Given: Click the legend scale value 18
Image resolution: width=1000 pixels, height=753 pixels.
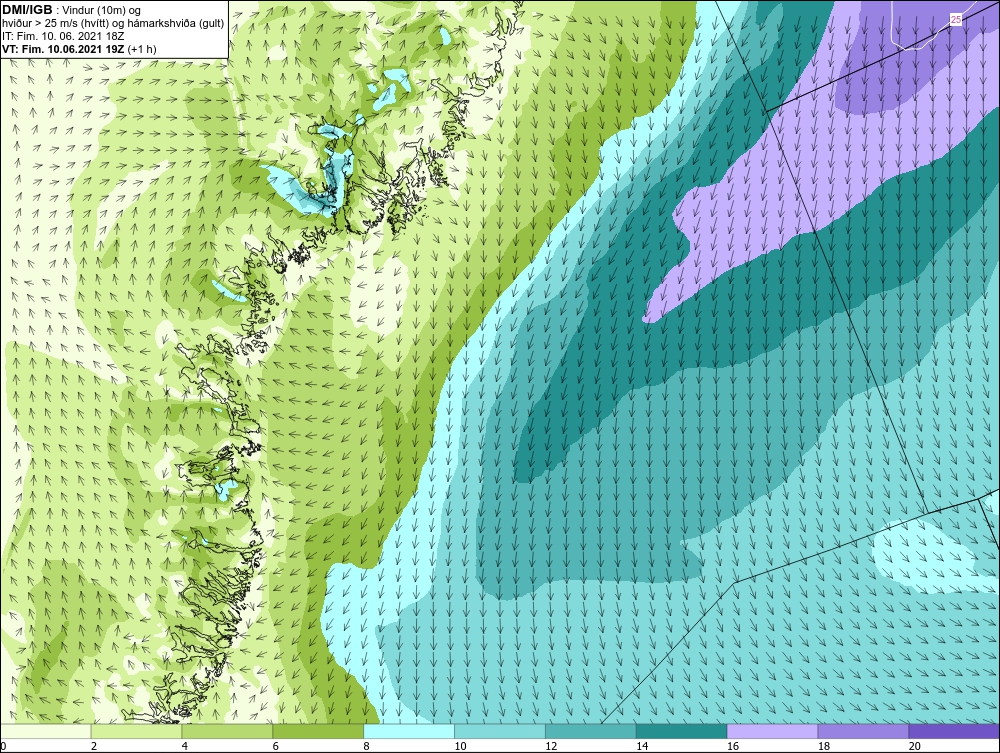Looking at the screenshot, I should pos(823,746).
